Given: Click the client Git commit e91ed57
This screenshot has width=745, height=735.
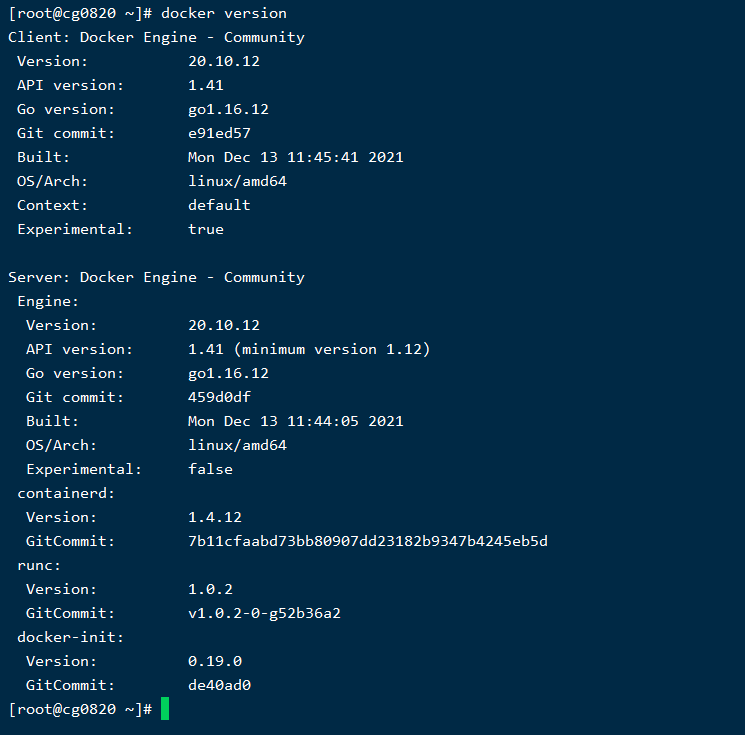Looking at the screenshot, I should (219, 133).
